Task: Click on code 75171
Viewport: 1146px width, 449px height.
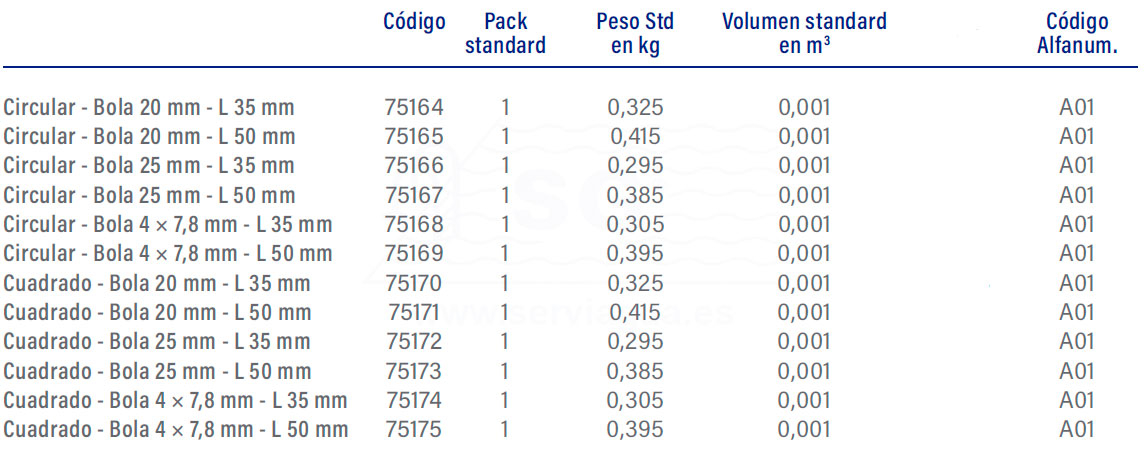Action: click(413, 313)
